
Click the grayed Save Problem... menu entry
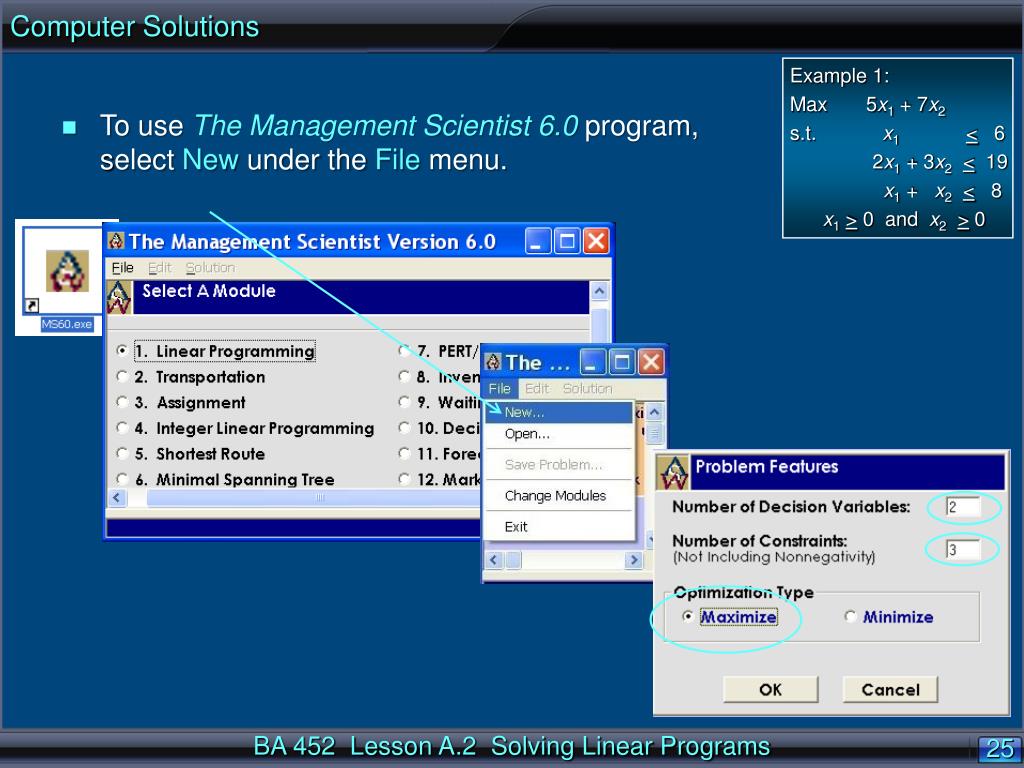pos(558,464)
